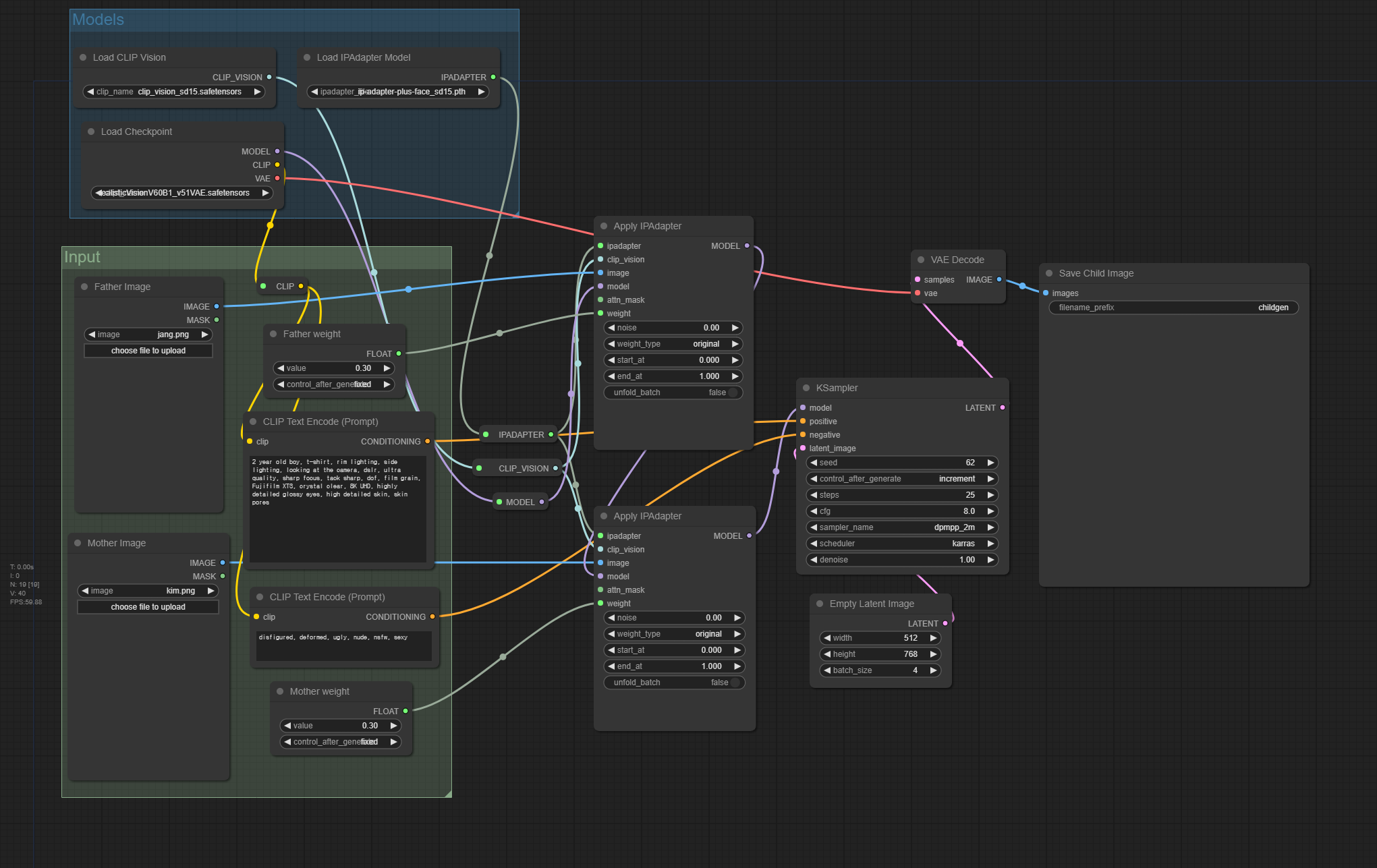The width and height of the screenshot is (1377, 868).
Task: Click the Save Child Image collapse dot
Action: [x=1049, y=273]
